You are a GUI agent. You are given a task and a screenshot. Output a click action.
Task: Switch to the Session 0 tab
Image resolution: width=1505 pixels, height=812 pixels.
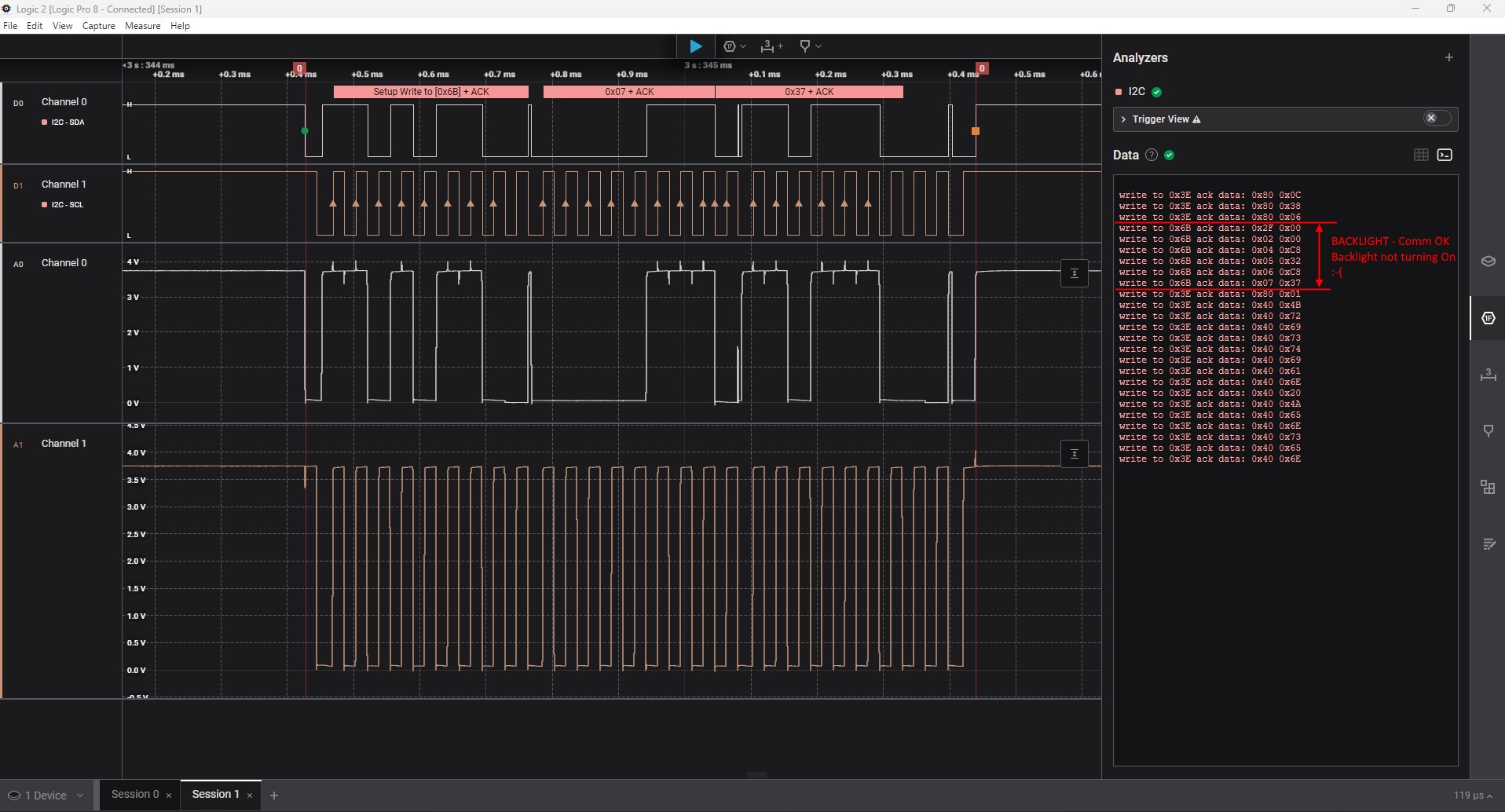pos(135,795)
